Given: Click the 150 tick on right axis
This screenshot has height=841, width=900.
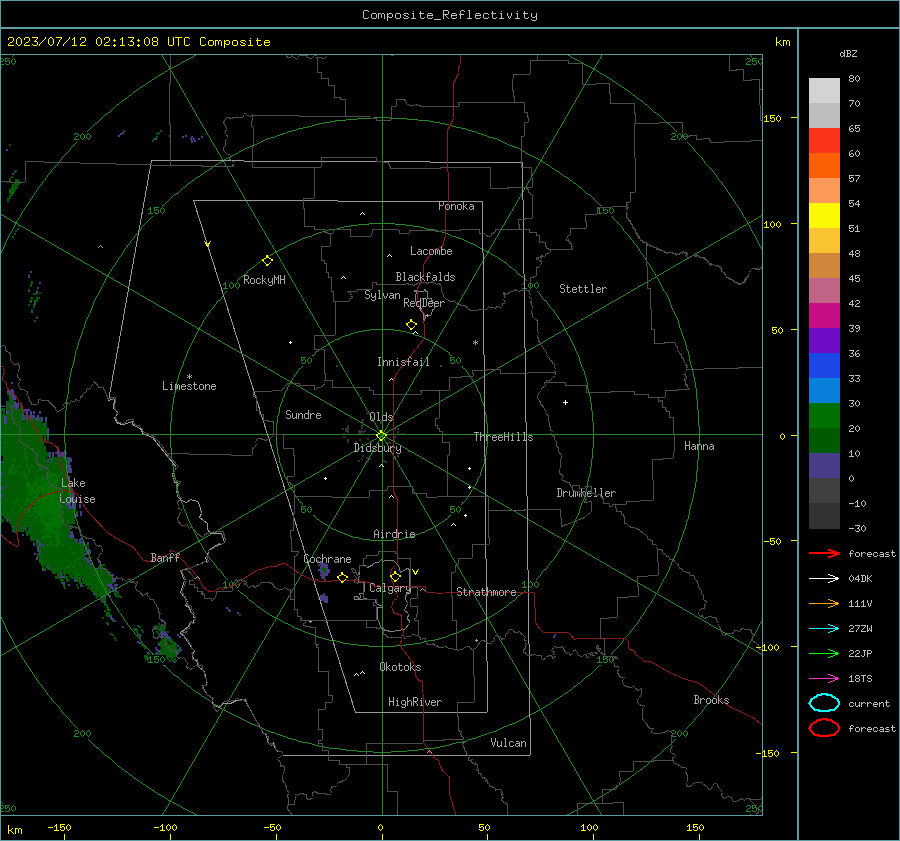Looking at the screenshot, I should 773,118.
